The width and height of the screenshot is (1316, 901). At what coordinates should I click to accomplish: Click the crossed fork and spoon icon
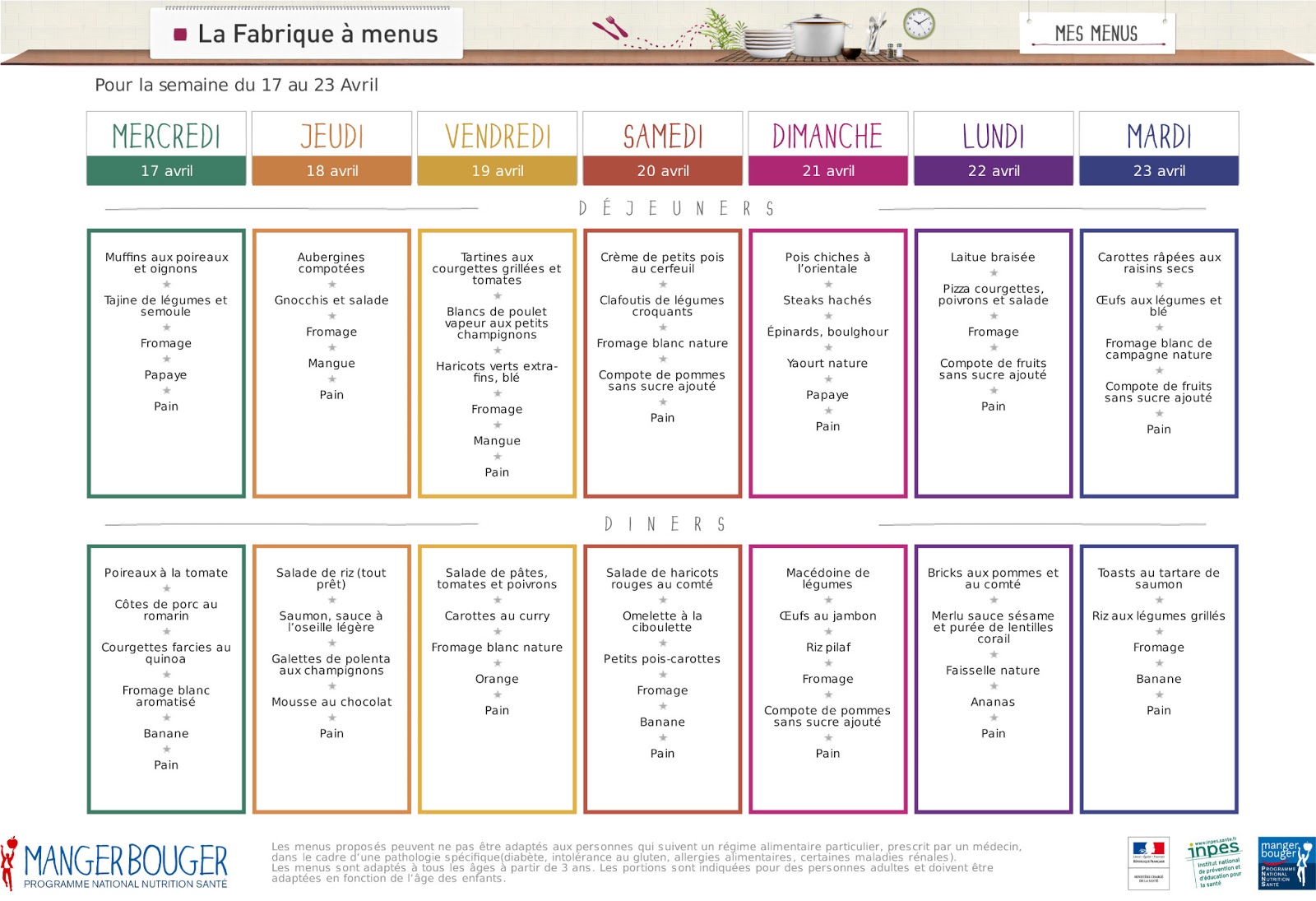click(609, 30)
